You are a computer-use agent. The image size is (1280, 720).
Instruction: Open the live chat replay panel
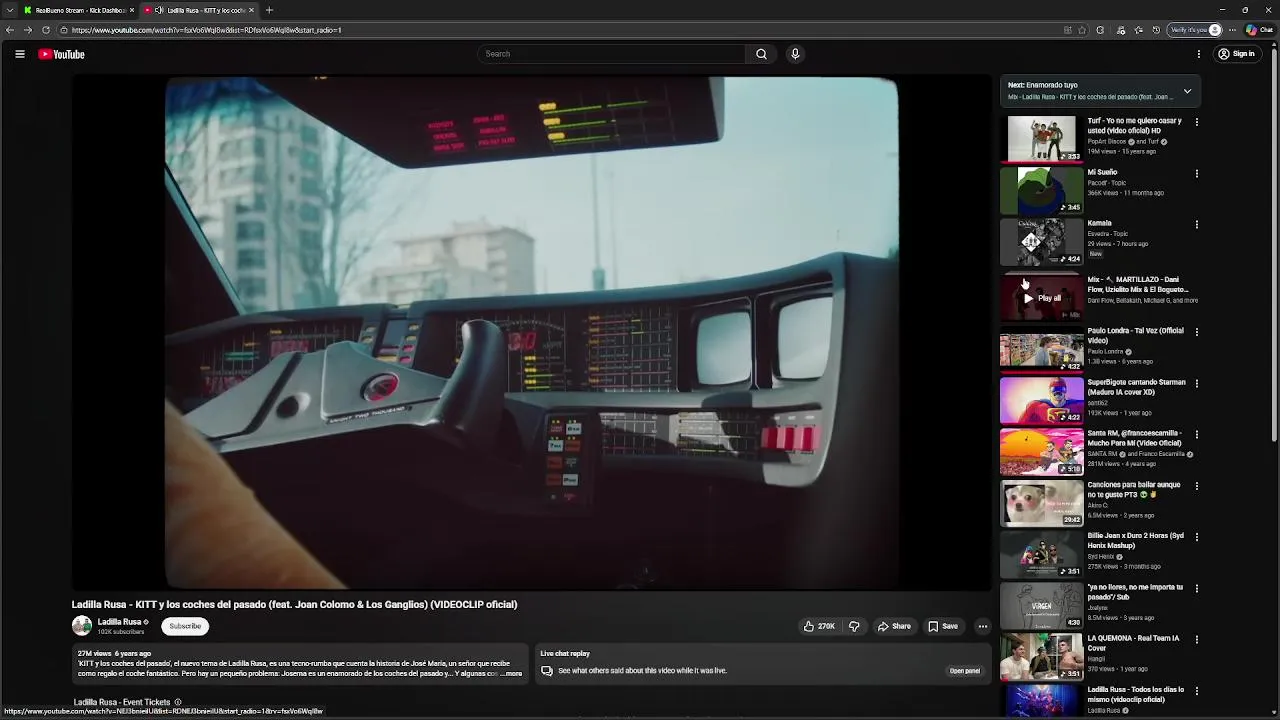(x=964, y=670)
